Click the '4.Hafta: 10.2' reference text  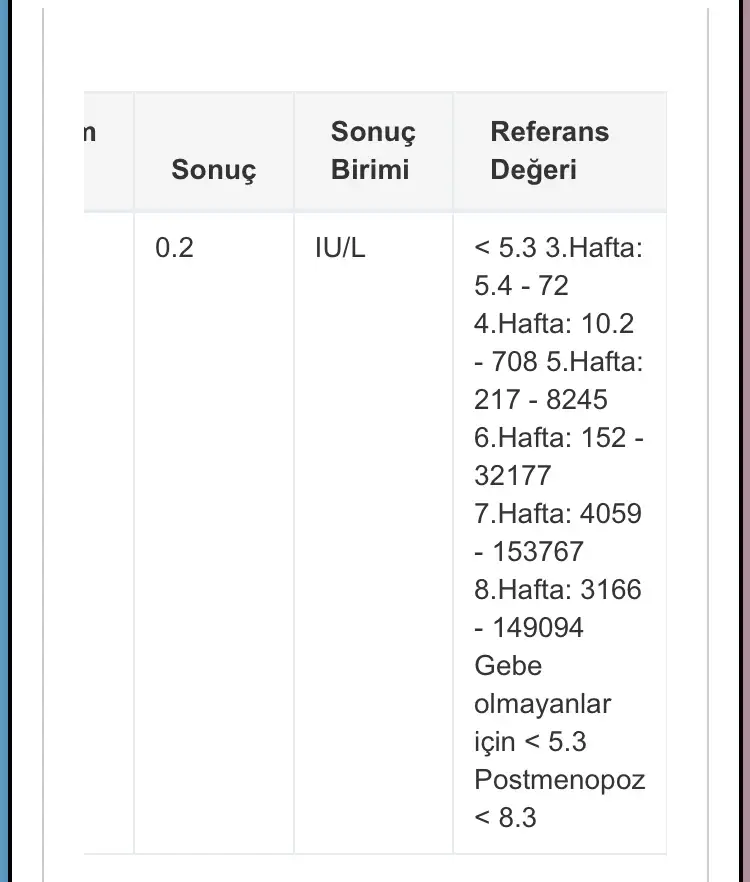click(x=553, y=324)
